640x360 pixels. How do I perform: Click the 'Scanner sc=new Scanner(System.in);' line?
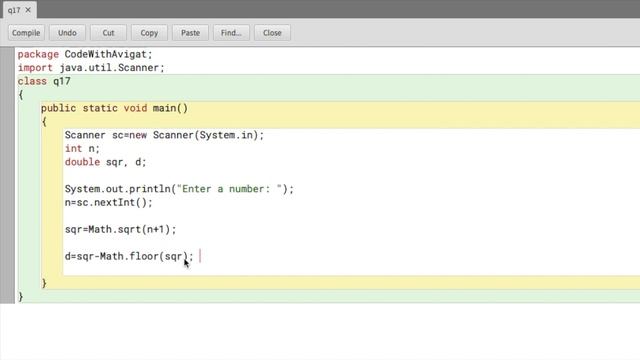[x=164, y=135]
